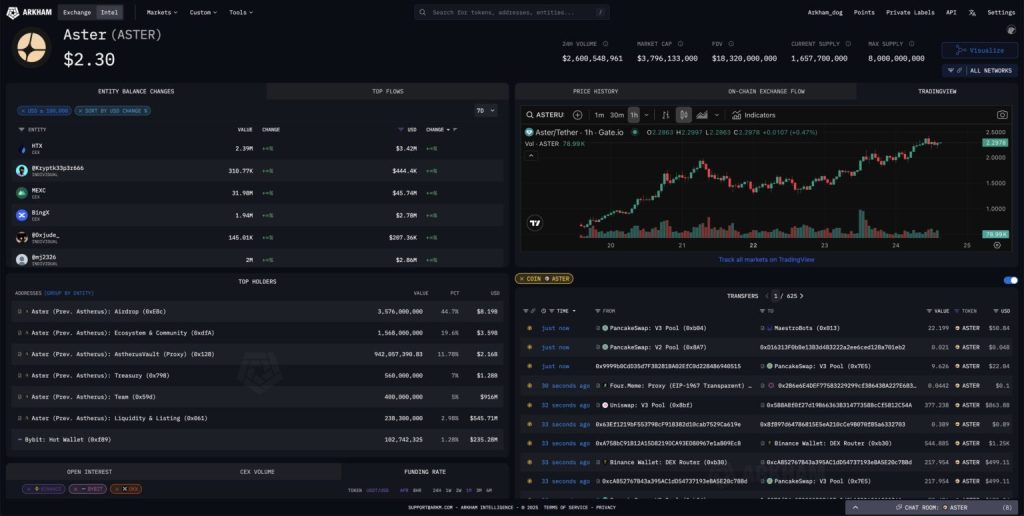The width and height of the screenshot is (1024, 516).
Task: Toggle the OKX exchange filter chip
Action: coord(126,489)
